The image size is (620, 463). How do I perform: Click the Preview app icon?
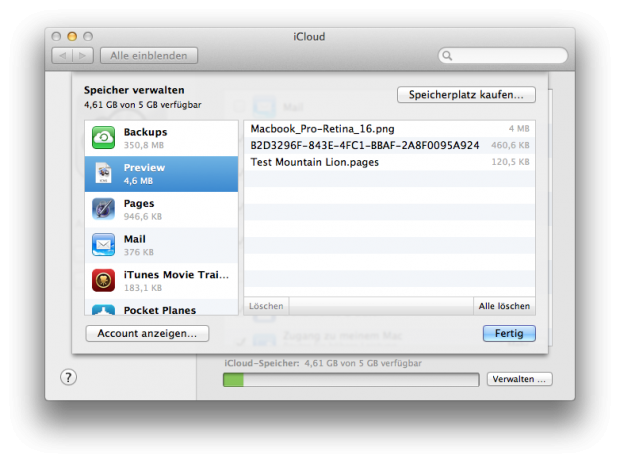click(104, 173)
